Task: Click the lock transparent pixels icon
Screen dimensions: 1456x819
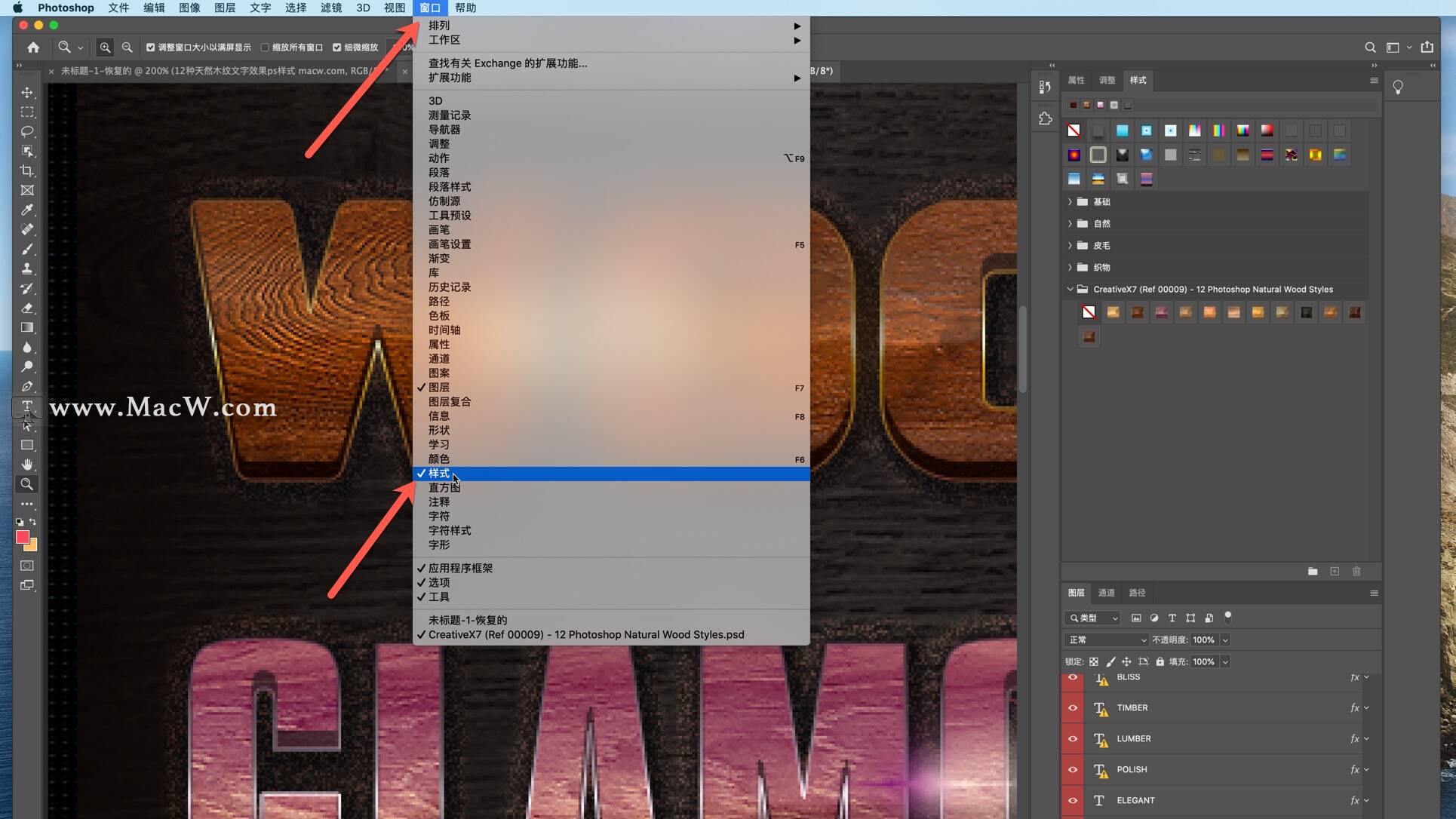Action: tap(1095, 661)
